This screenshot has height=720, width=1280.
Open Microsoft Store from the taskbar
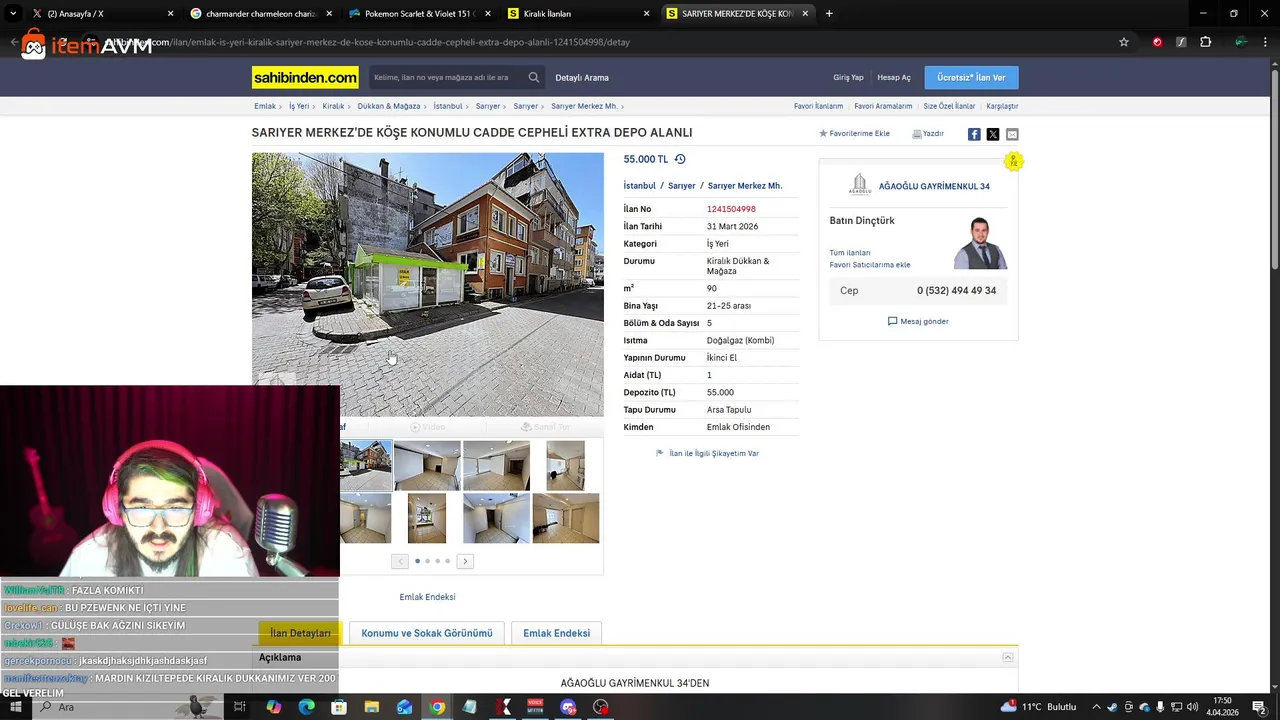click(x=339, y=707)
